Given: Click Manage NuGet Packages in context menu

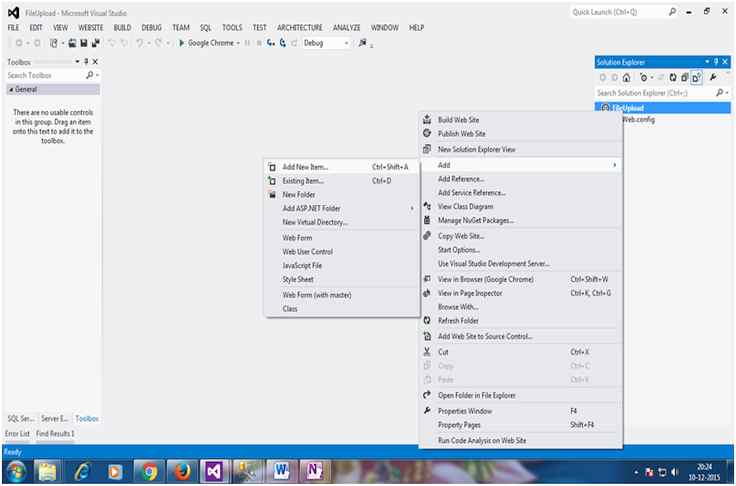Looking at the screenshot, I should click(521, 220).
